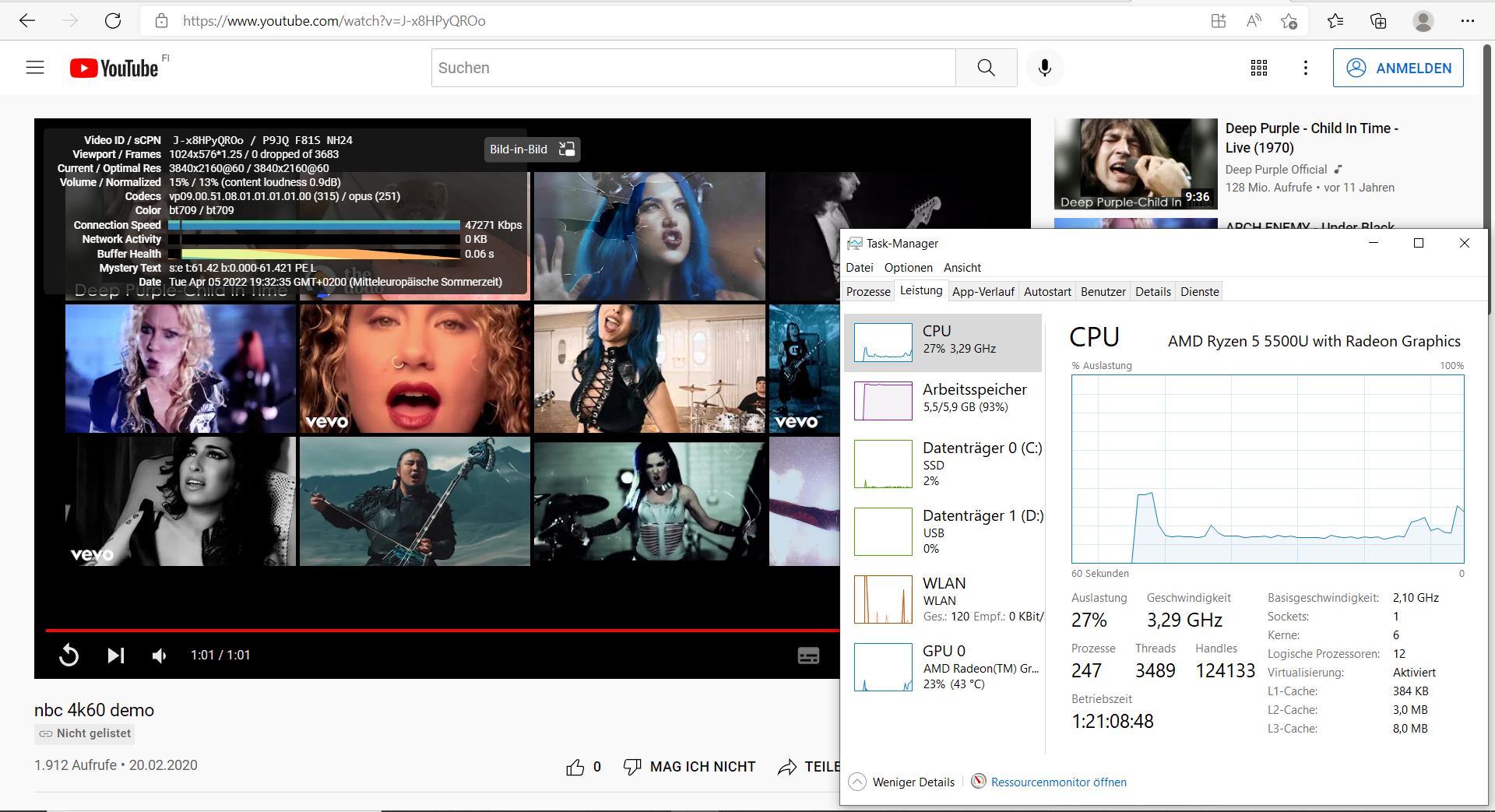1495x812 pixels.
Task: Select Arbeitsspeicher performance item
Action: pyautogui.click(x=943, y=401)
